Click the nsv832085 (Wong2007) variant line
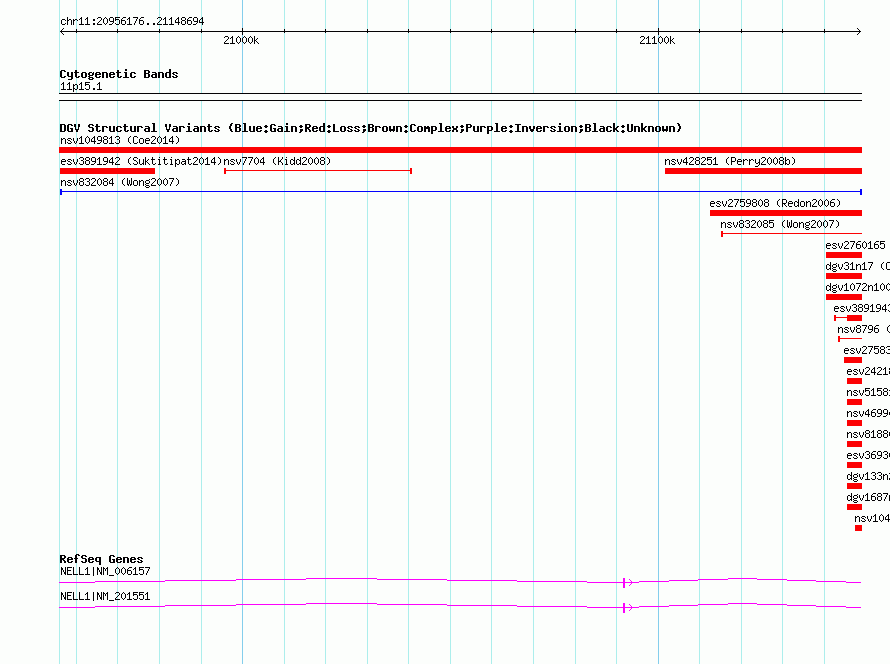 click(x=790, y=234)
